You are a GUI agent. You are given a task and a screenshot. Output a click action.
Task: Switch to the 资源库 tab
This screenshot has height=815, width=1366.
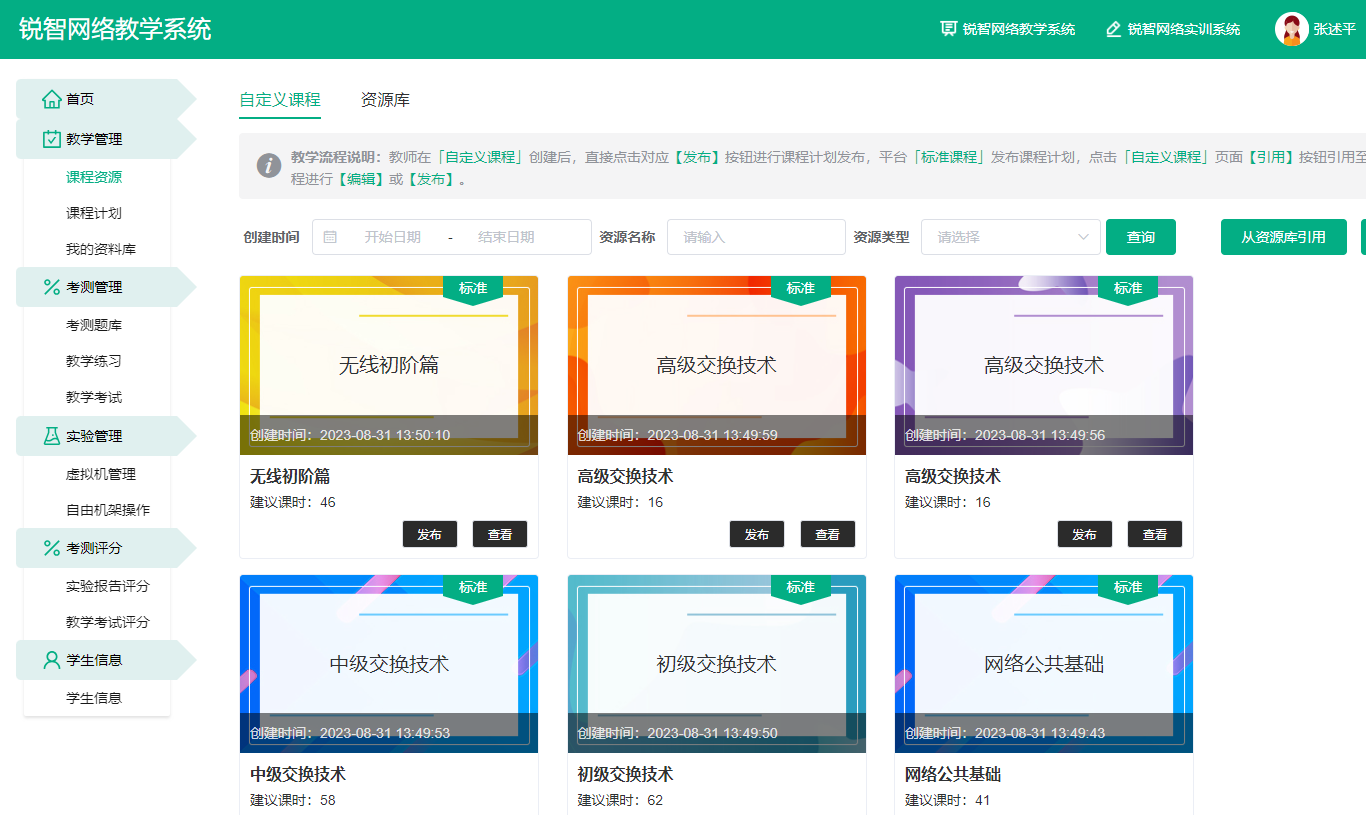385,100
